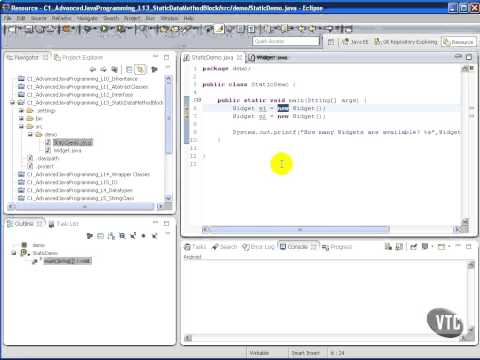Expand the bin folder node

21,119
